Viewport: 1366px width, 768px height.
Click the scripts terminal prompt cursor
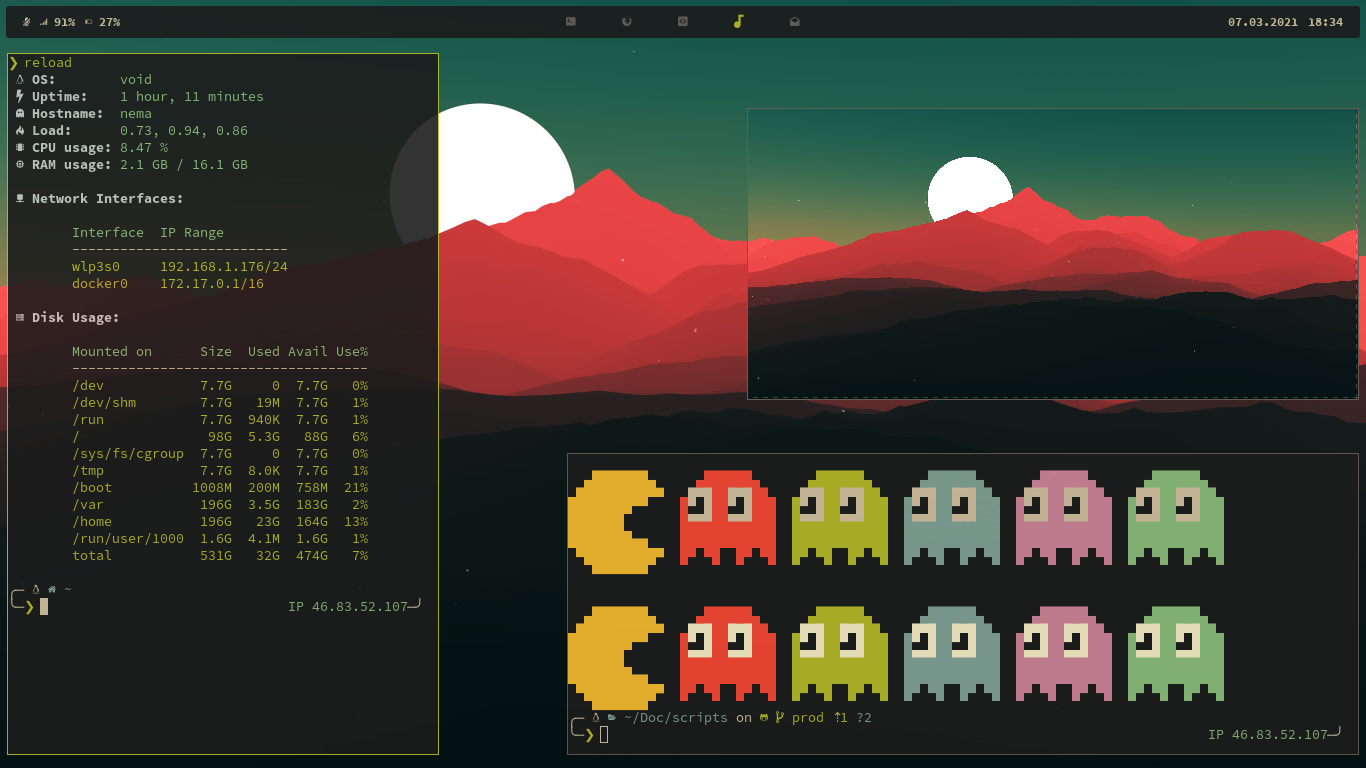(604, 734)
